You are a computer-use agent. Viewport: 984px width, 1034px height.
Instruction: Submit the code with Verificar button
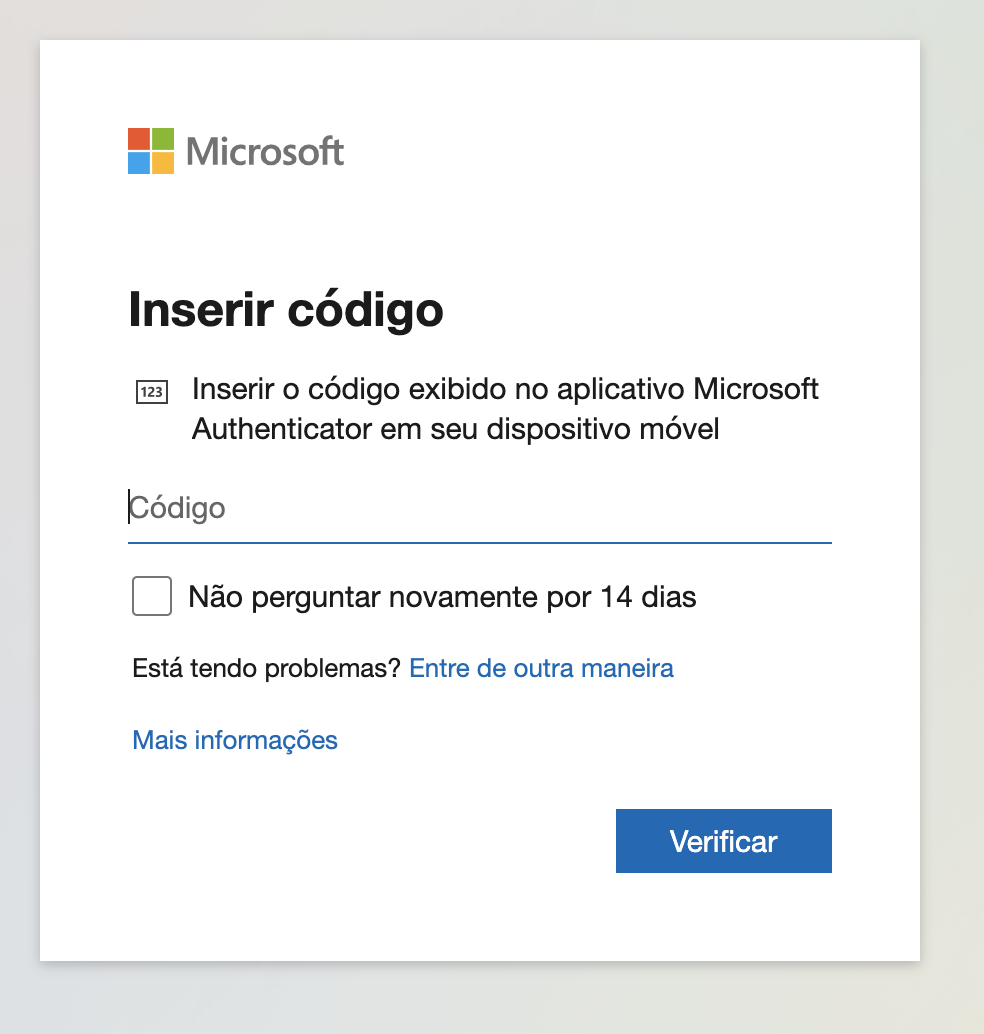click(723, 841)
